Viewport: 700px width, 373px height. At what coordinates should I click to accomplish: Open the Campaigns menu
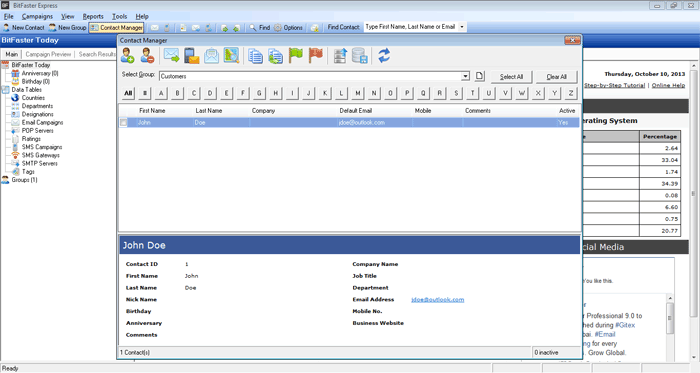37,17
